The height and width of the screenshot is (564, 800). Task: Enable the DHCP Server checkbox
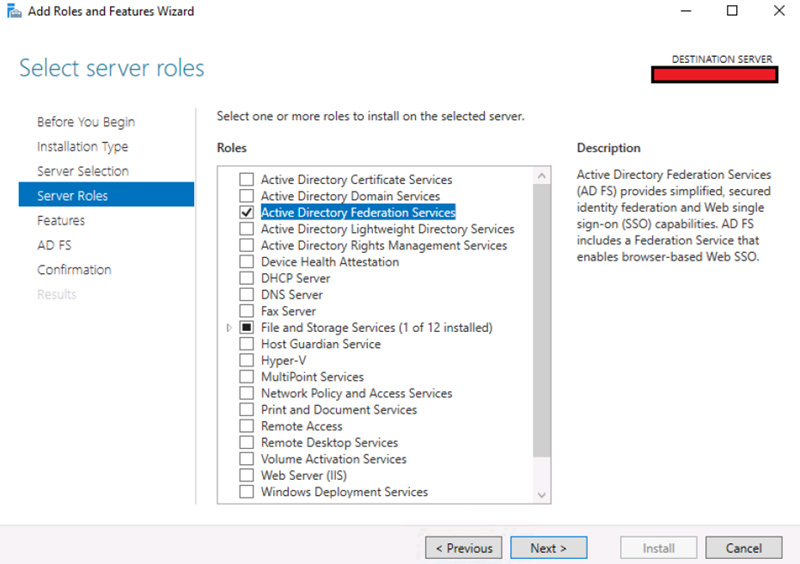click(x=246, y=278)
